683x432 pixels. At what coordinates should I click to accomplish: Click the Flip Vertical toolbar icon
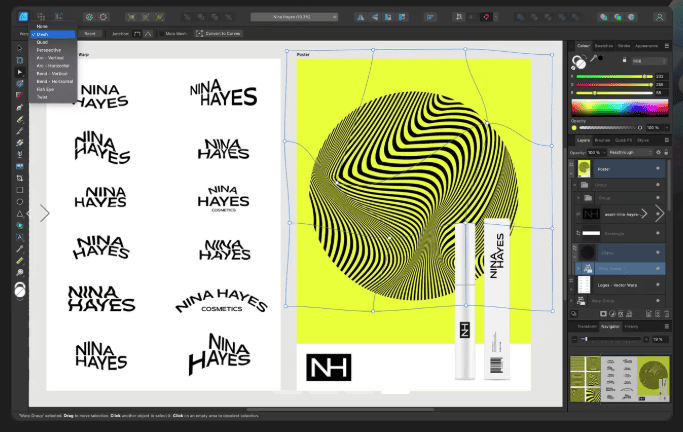375,17
